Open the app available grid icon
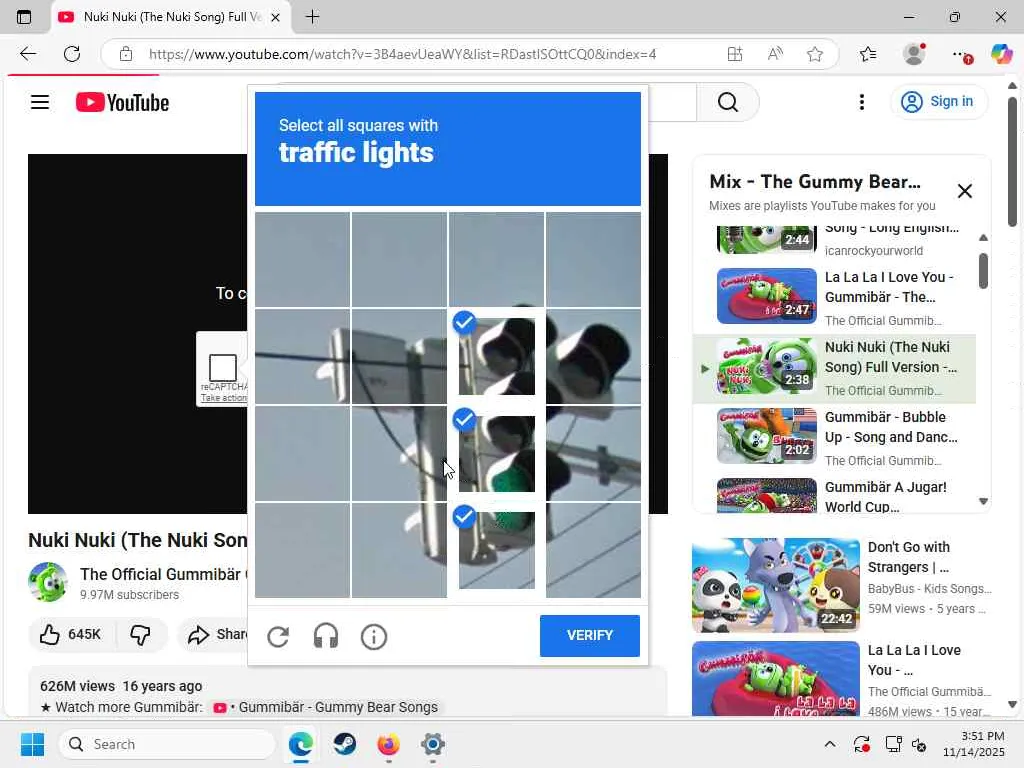The width and height of the screenshot is (1024, 768). 735,54
